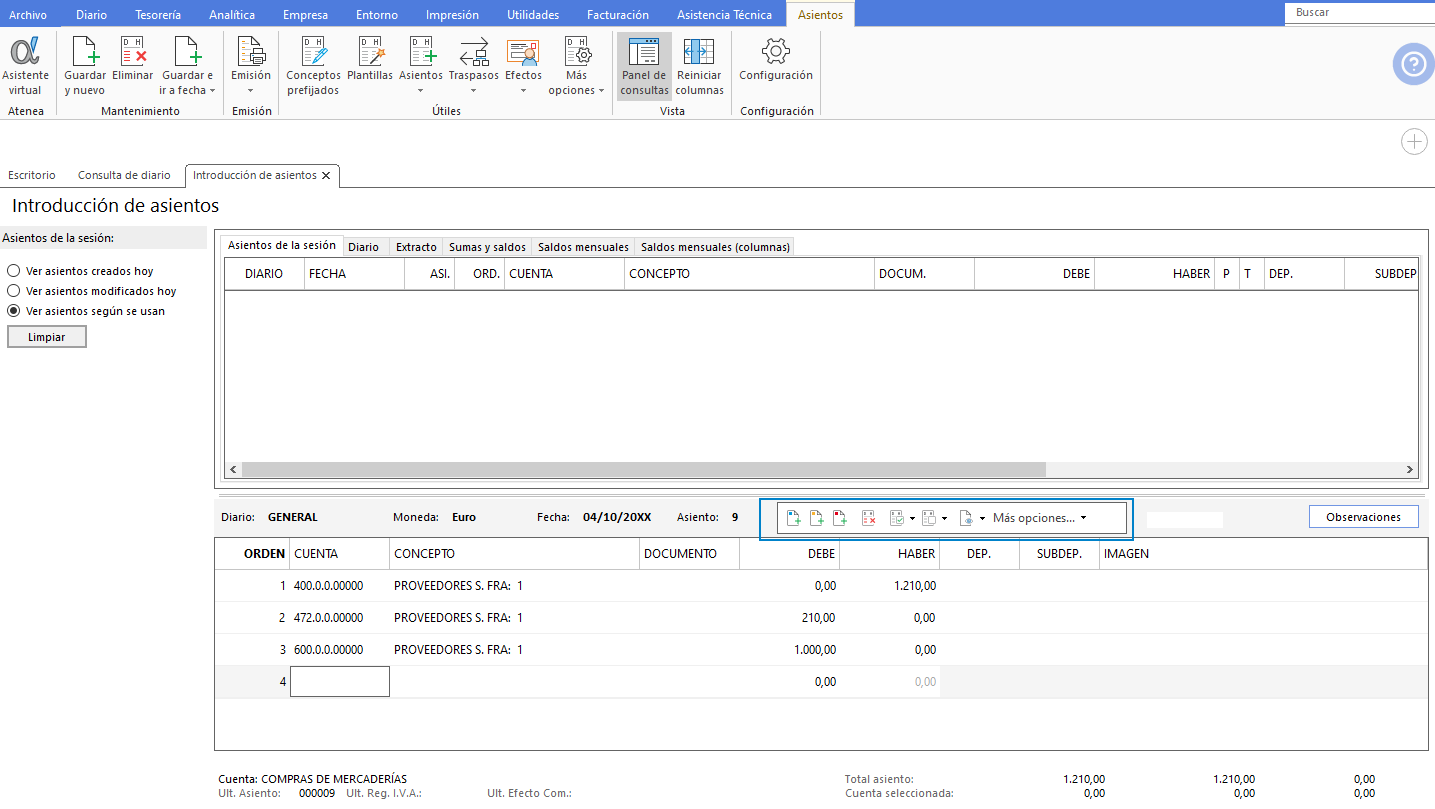Click the DEBE value 210,00
Viewport: 1435px width, 809px height.
pyautogui.click(x=818, y=618)
